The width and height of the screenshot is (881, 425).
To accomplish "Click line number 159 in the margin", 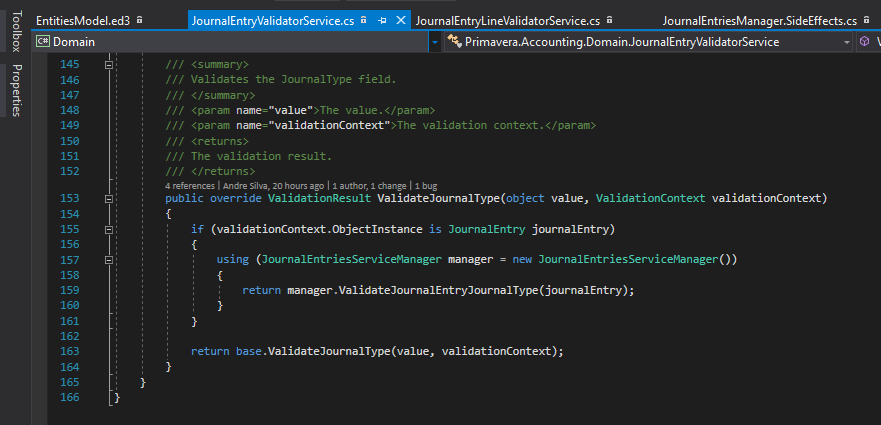I will pyautogui.click(x=69, y=291).
